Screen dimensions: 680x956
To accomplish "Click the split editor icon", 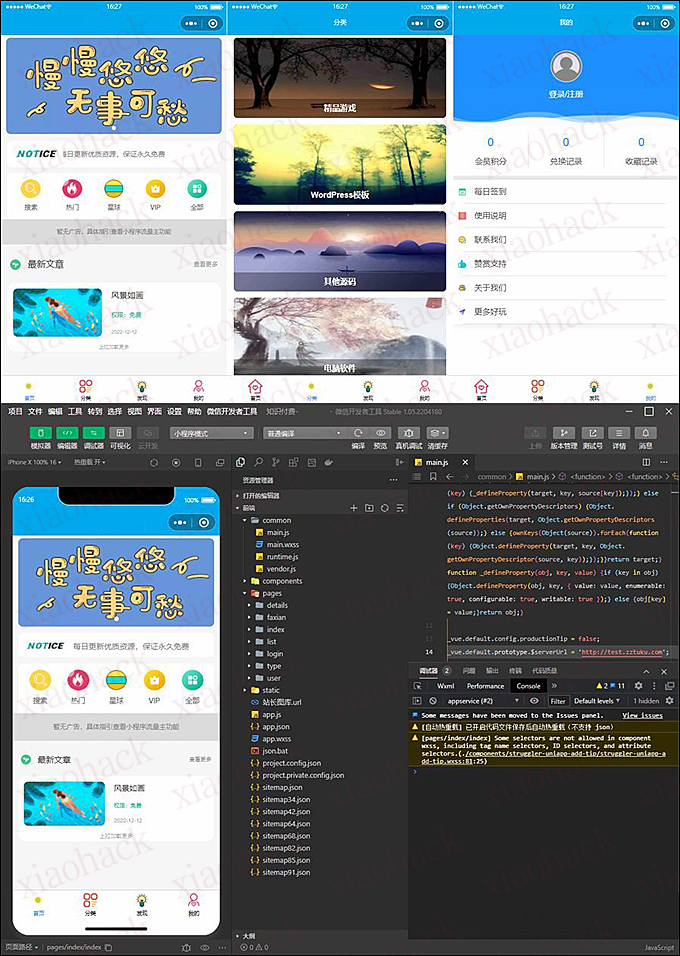I will (x=646, y=462).
